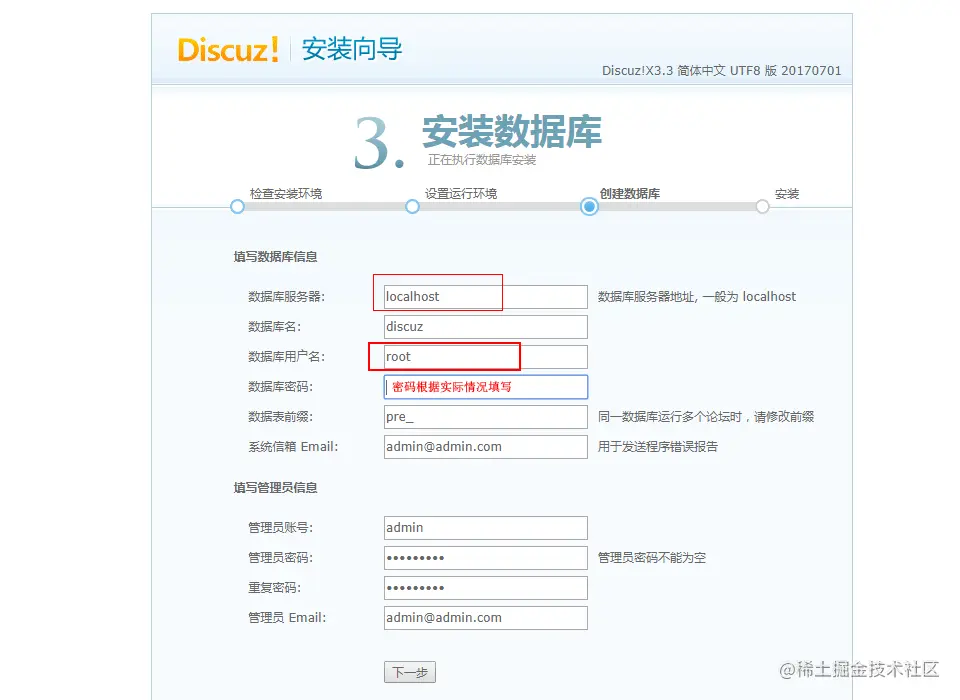This screenshot has height=700, width=960.
Task: Click the 填写数据库信息 heading
Action: point(276,257)
